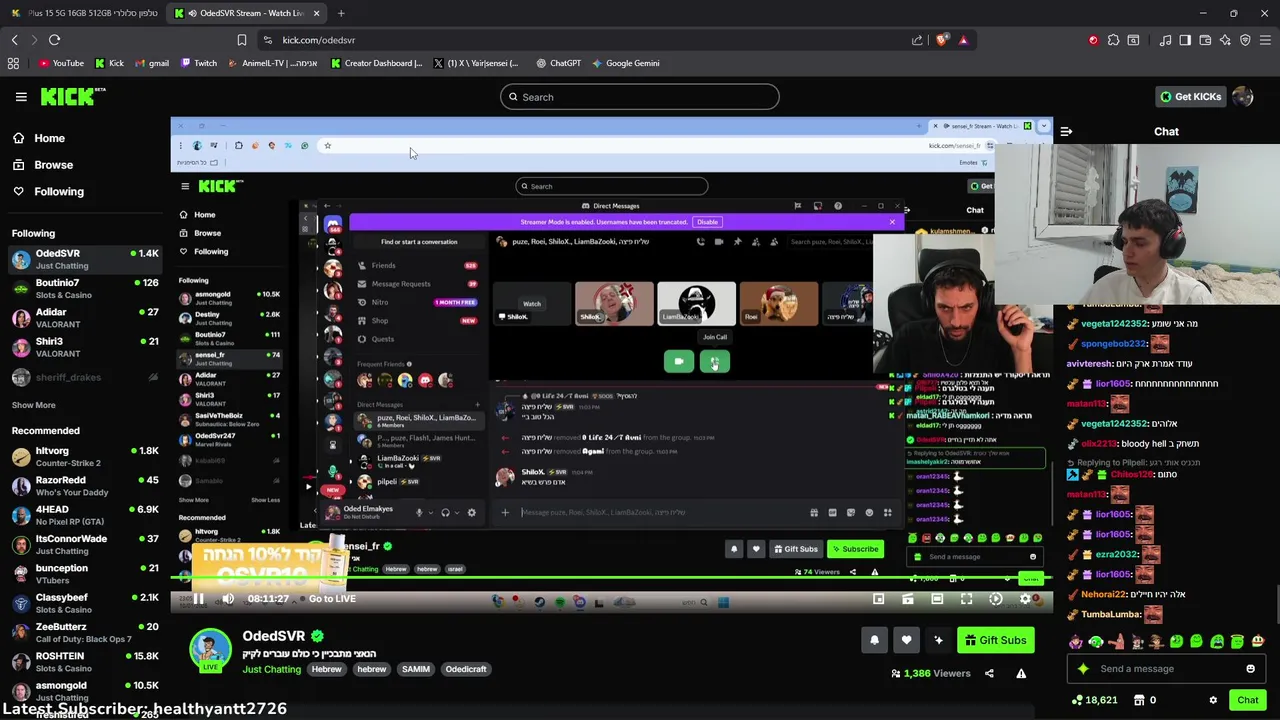Screen dimensions: 1280x720
Task: Collapse the chat panel arrow icon
Action: click(1066, 132)
